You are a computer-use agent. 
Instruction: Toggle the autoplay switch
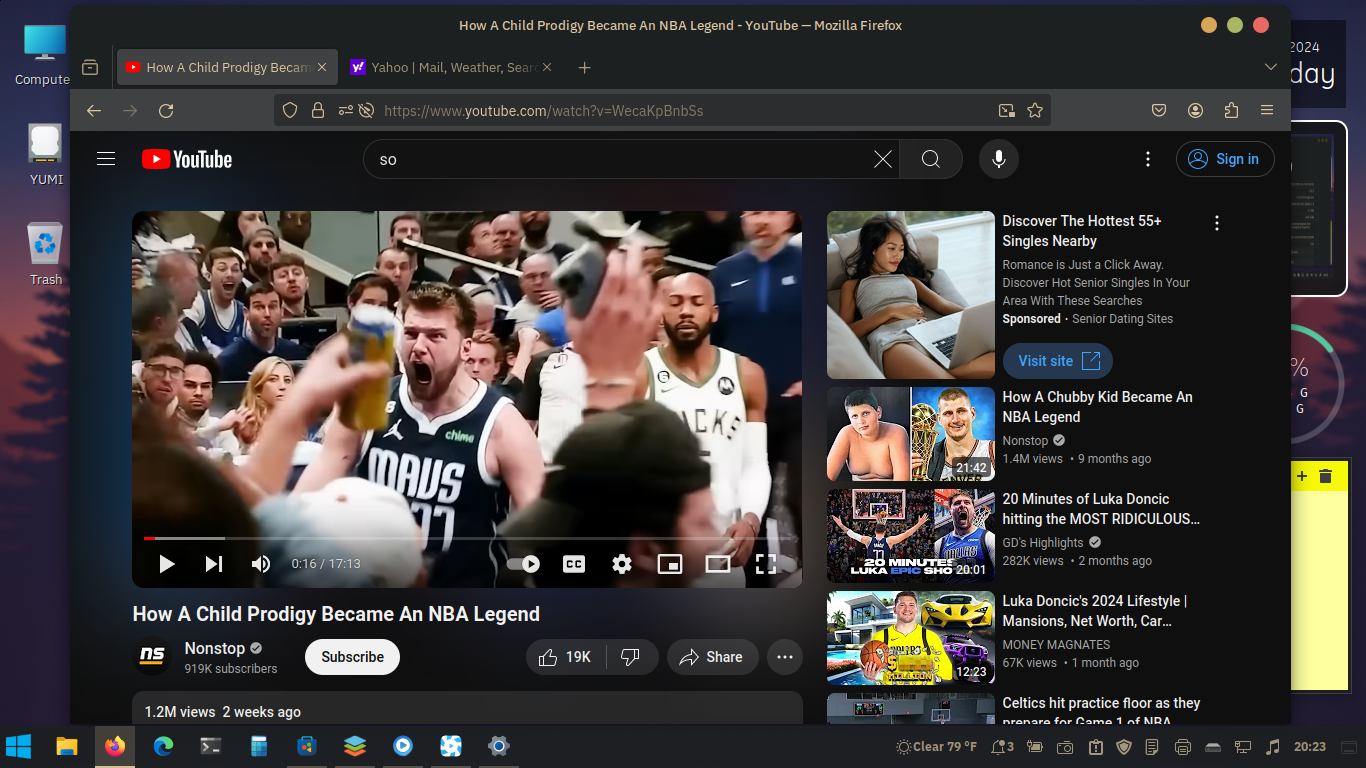click(523, 564)
